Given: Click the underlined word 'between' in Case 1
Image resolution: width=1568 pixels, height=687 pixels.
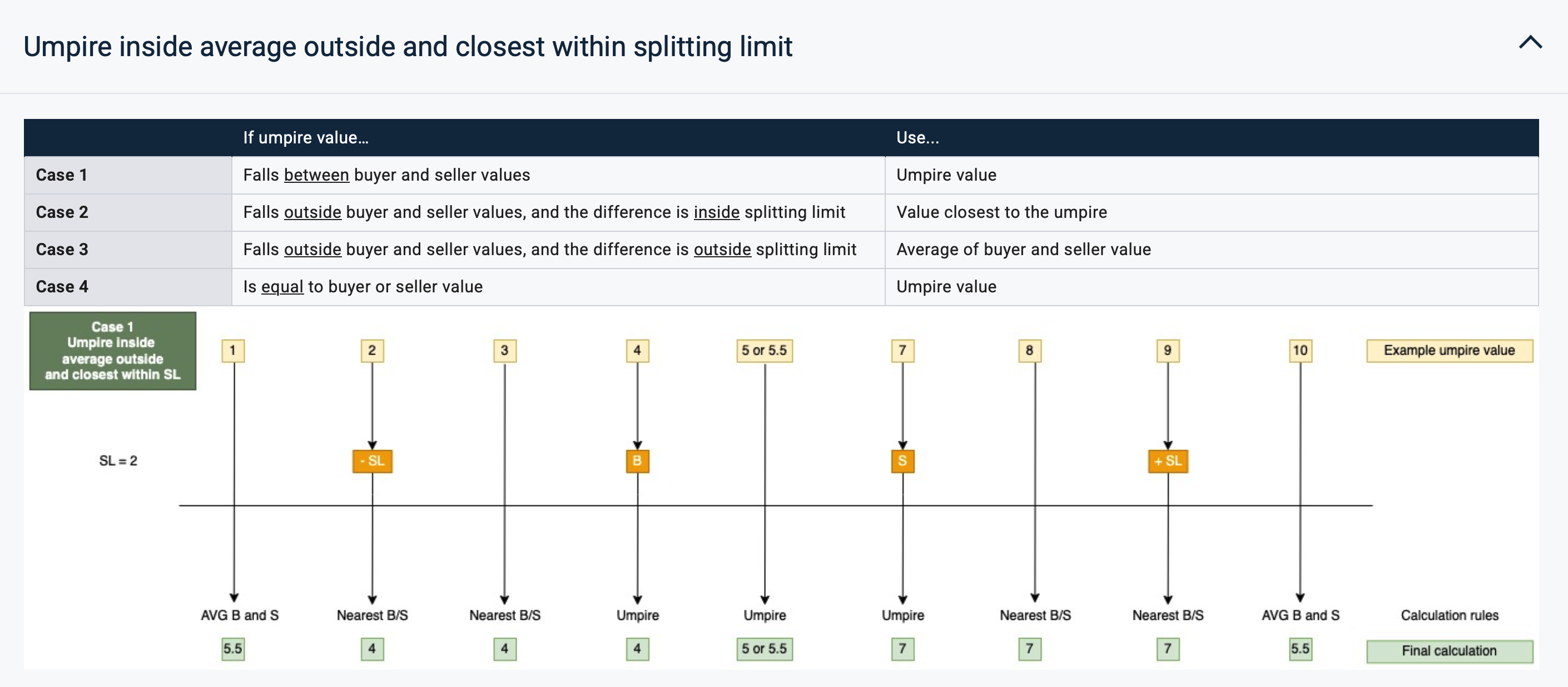Looking at the screenshot, I should pos(316,175).
